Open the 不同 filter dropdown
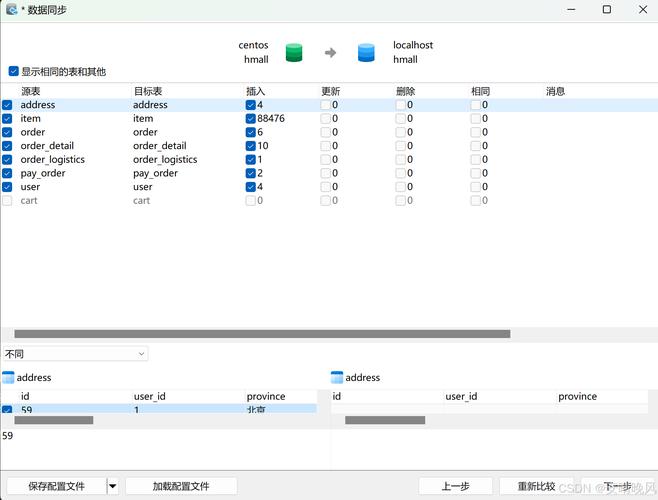This screenshot has height=500, width=658. (x=76, y=354)
